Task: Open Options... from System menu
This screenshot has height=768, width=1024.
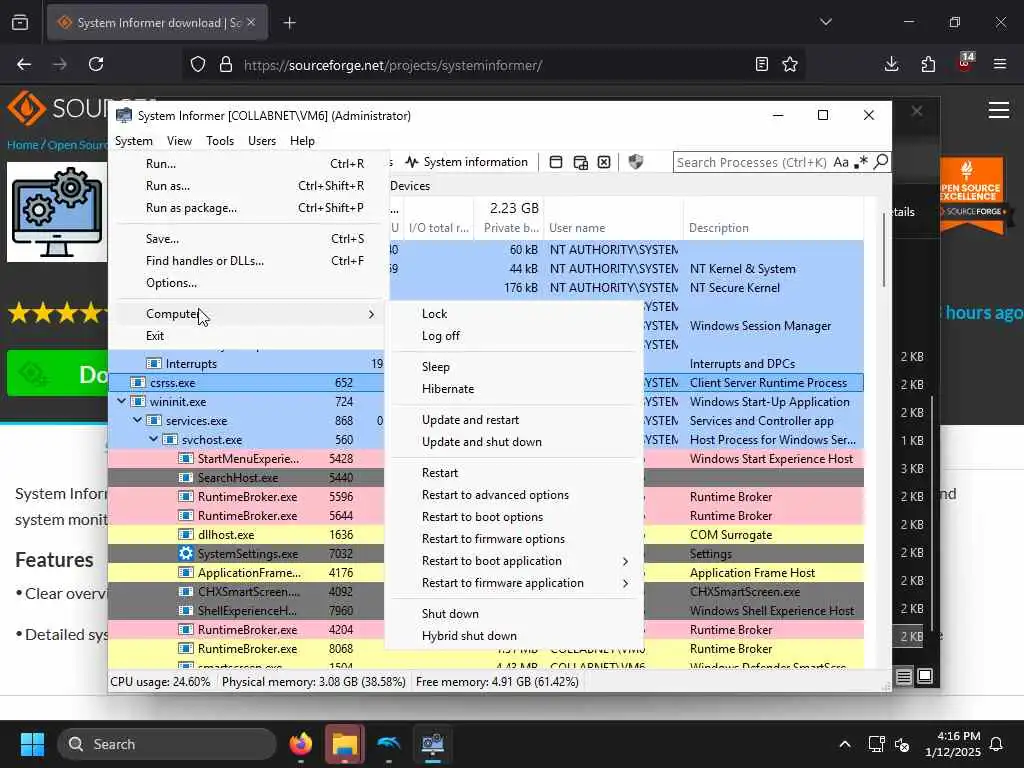Action: tap(248, 283)
